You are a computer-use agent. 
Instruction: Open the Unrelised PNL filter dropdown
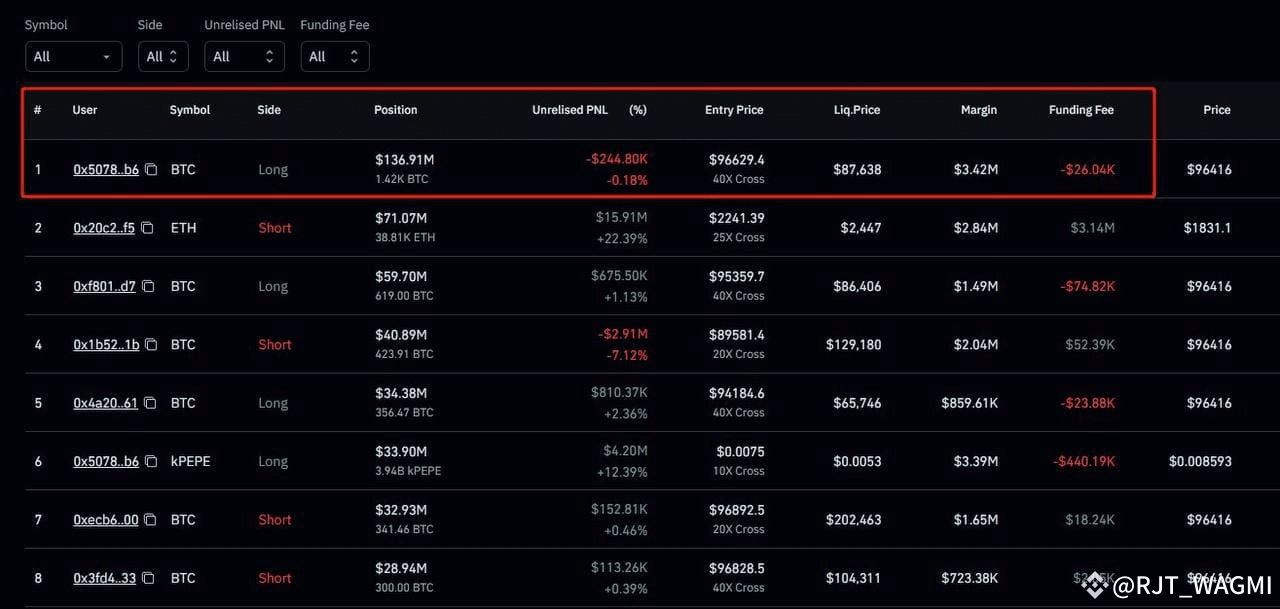245,57
